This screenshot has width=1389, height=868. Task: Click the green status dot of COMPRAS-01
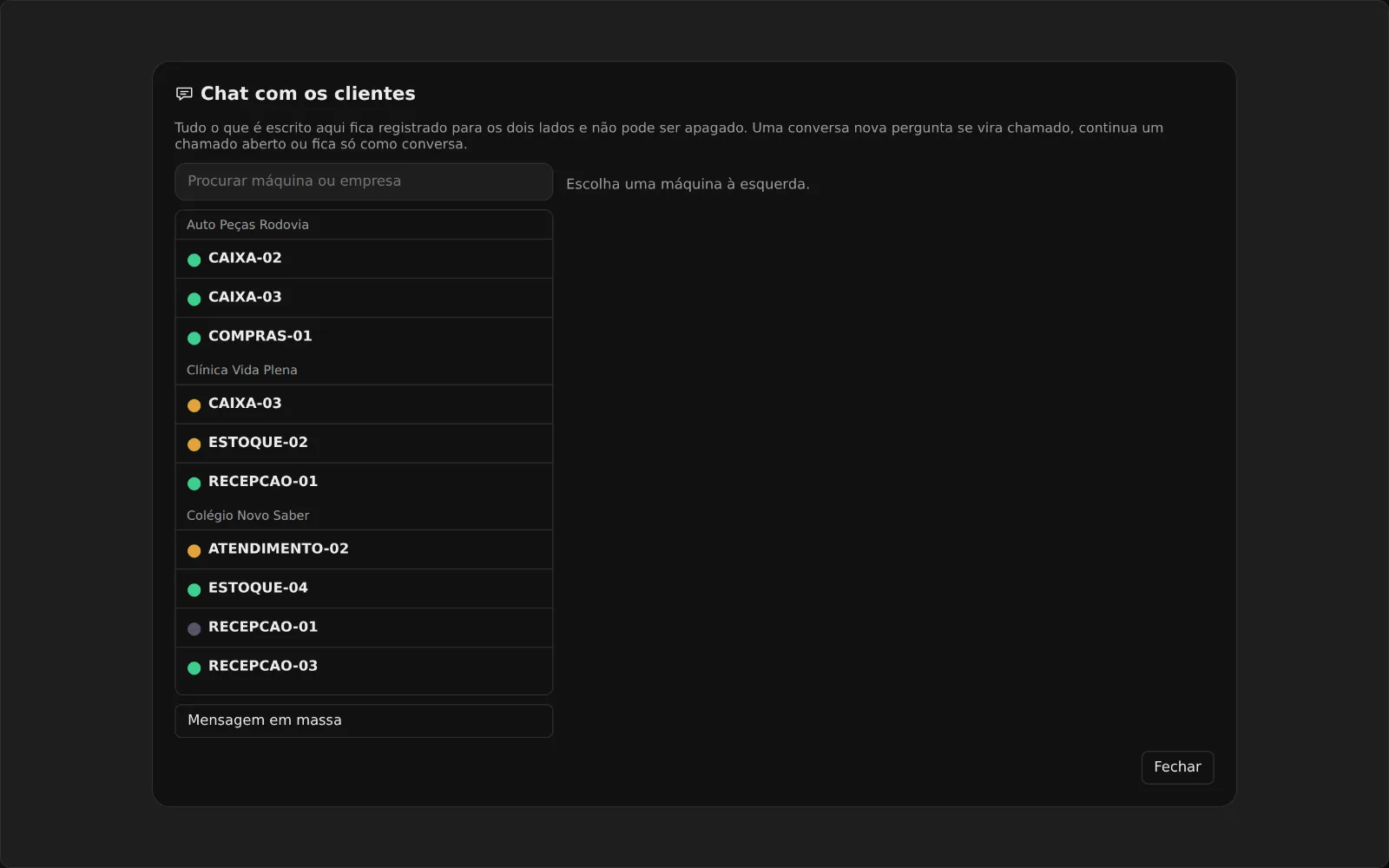pos(194,338)
